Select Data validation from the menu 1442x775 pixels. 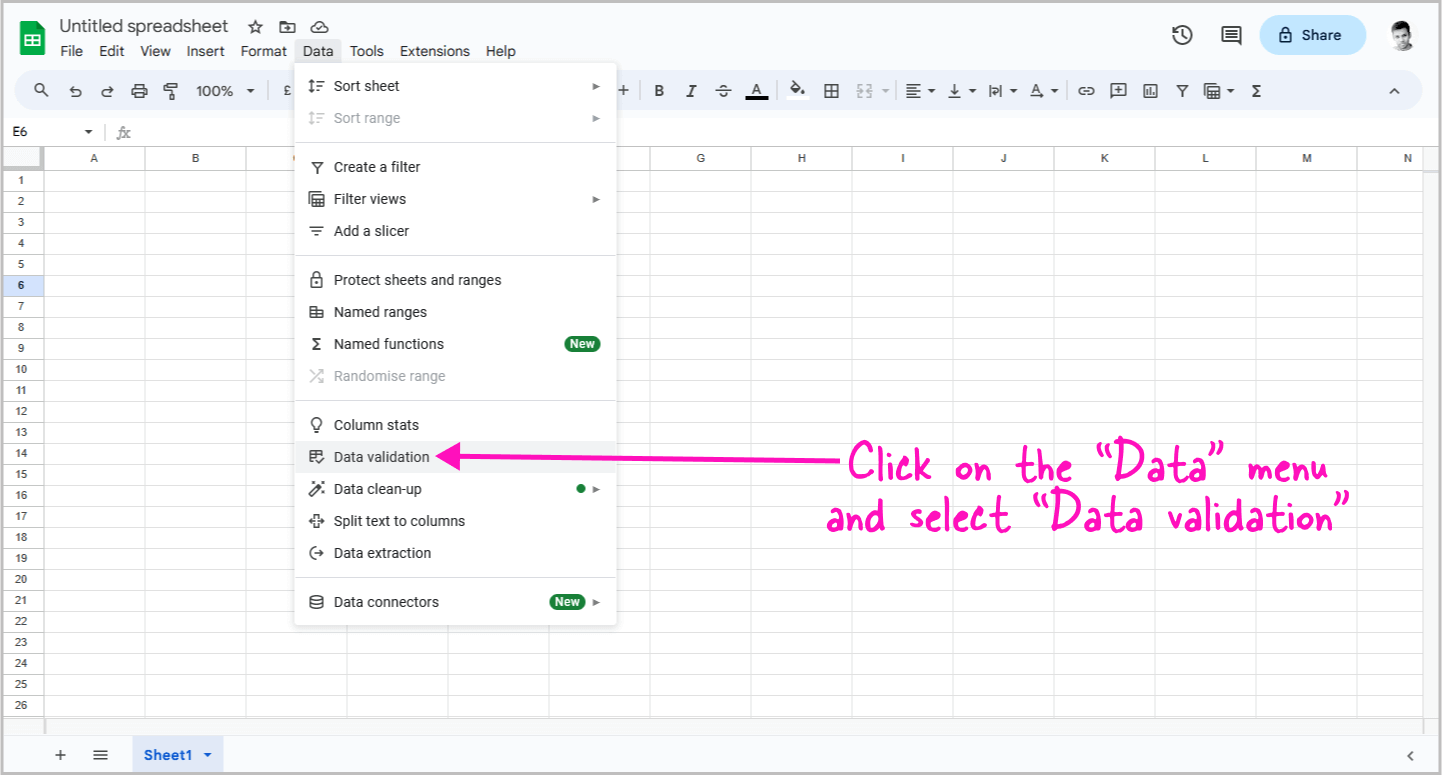[381, 456]
